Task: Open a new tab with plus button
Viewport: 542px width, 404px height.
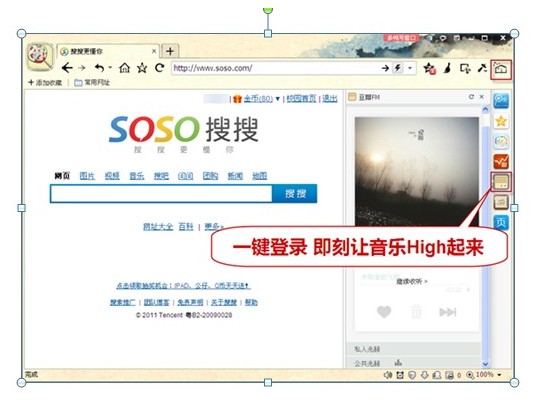Action: [170, 51]
